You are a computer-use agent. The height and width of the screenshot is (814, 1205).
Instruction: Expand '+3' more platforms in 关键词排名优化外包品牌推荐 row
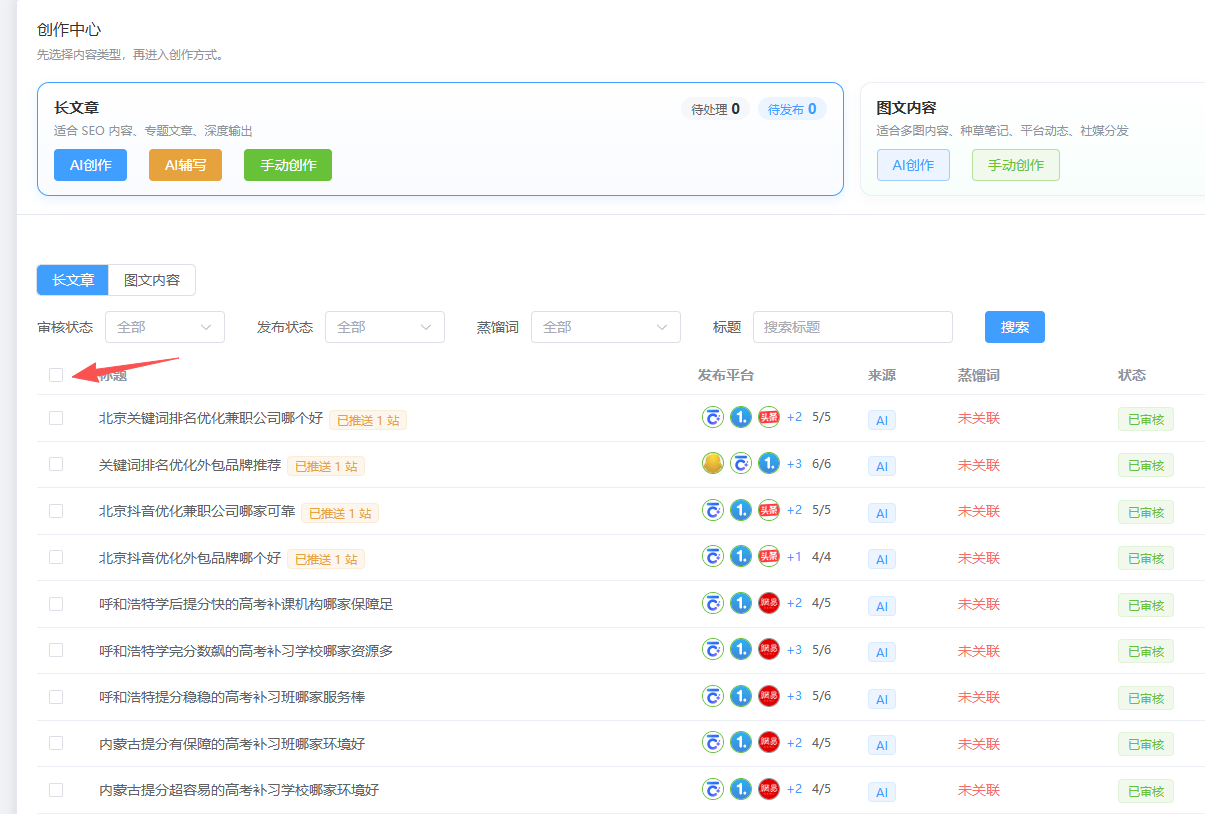coord(794,463)
